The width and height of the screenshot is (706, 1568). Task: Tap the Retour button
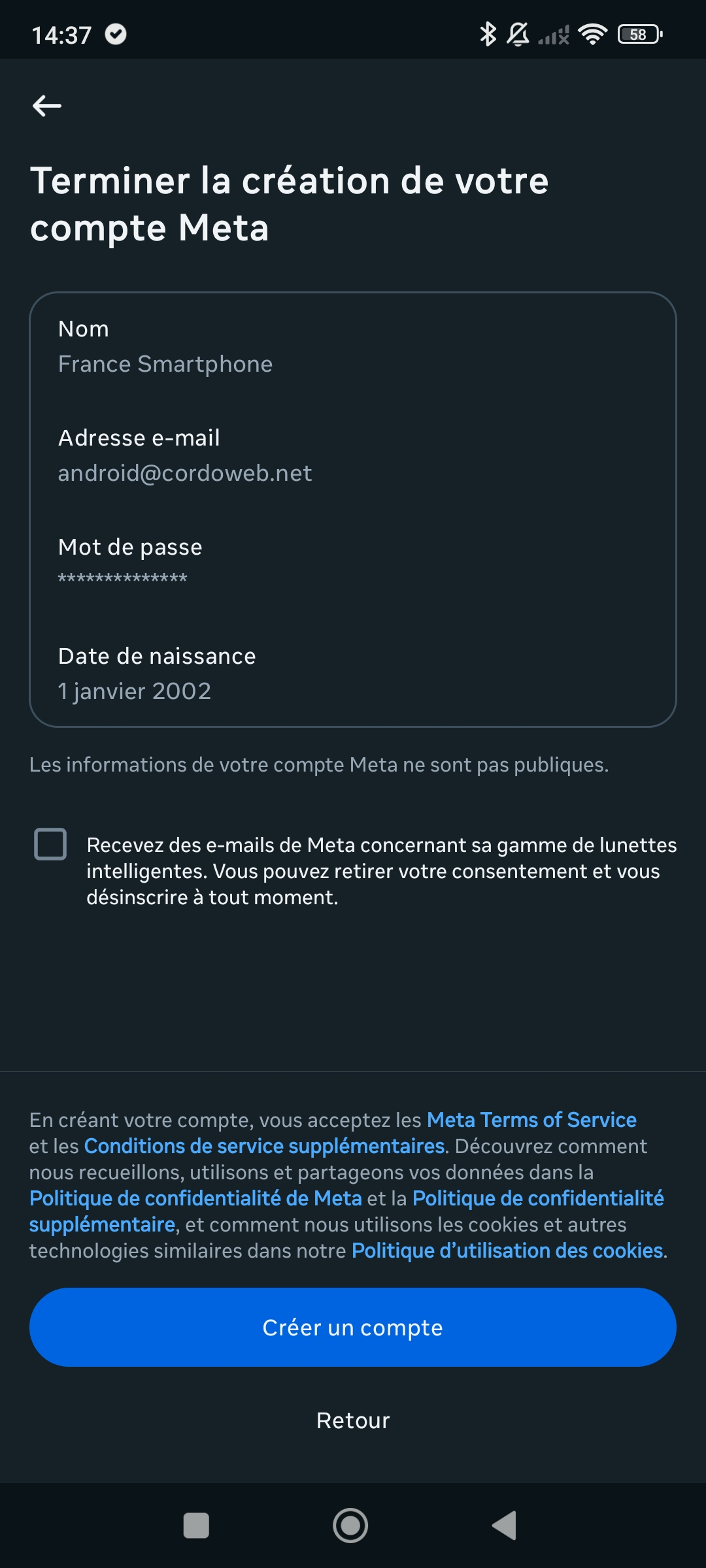(353, 1420)
